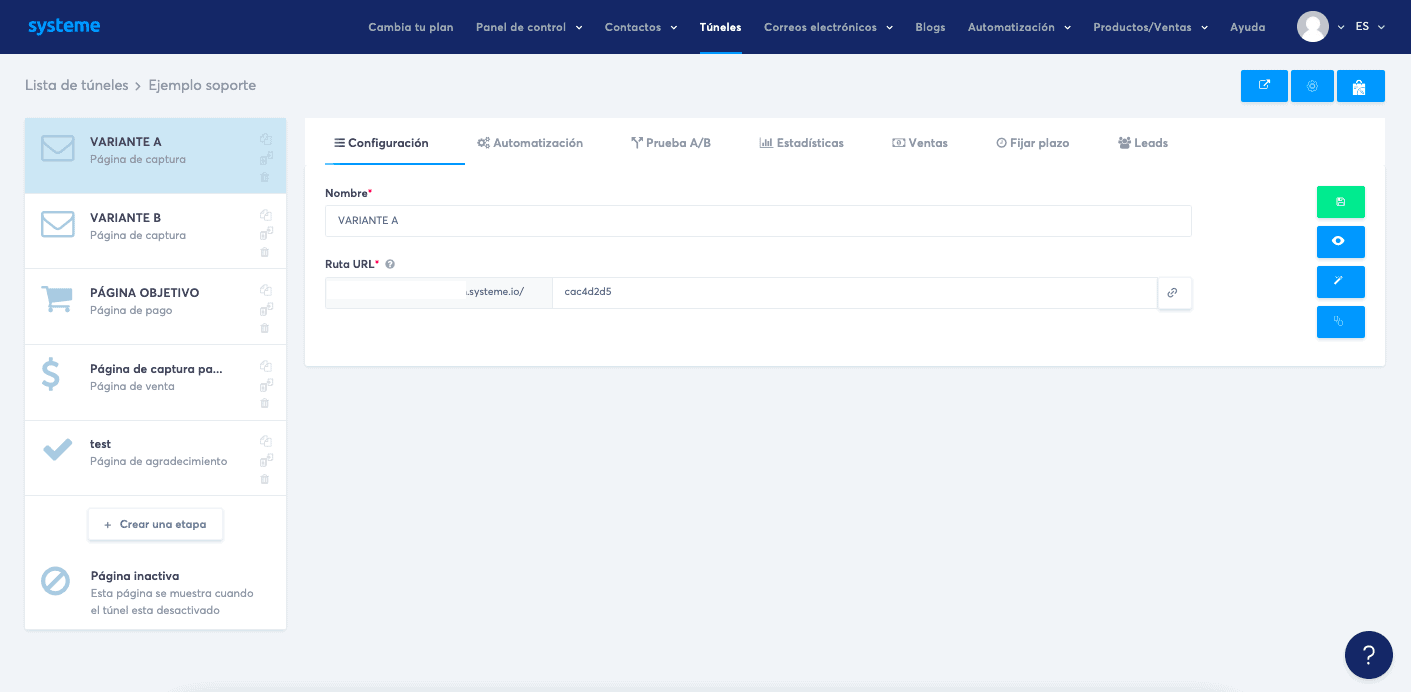Image resolution: width=1411 pixels, height=692 pixels.
Task: Expand the Automatización menu in the navbar
Action: coord(1019,27)
